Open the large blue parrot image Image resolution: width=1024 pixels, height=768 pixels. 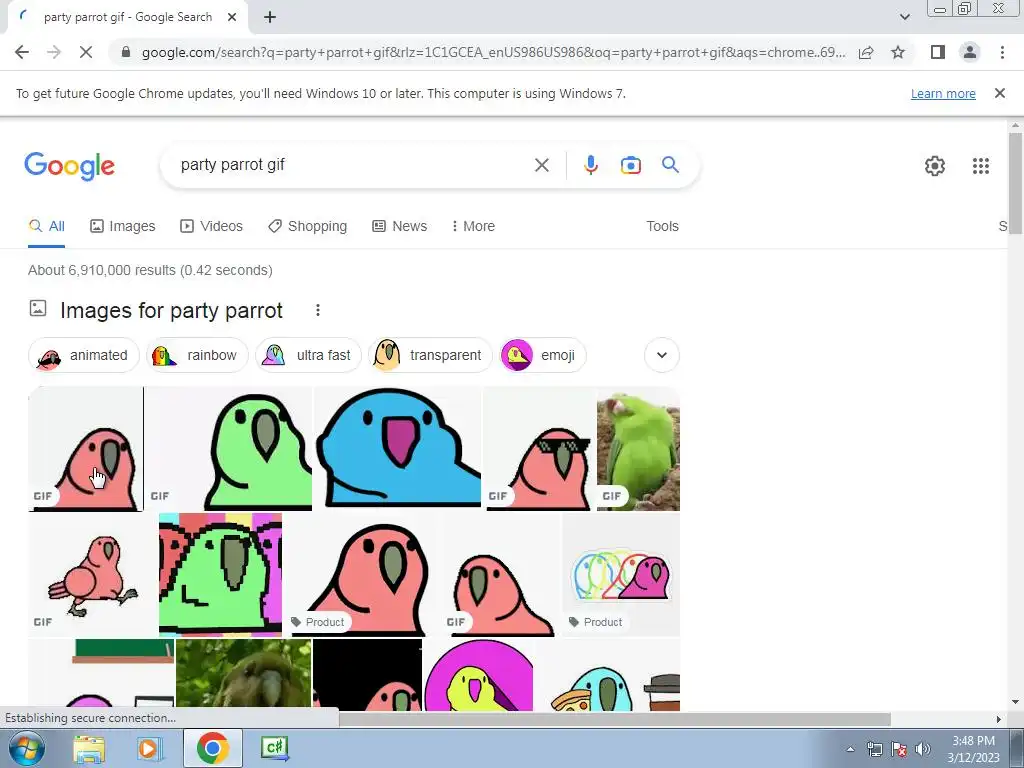click(x=398, y=448)
